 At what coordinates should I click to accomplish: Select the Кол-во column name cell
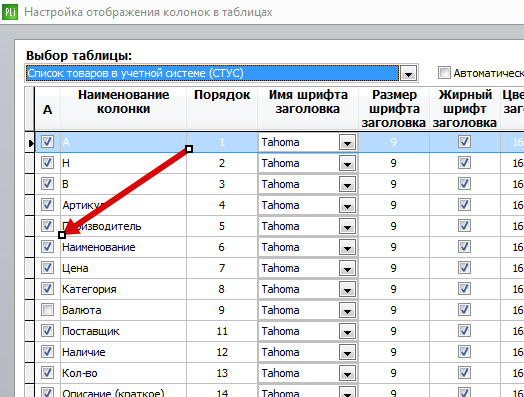[x=123, y=373]
